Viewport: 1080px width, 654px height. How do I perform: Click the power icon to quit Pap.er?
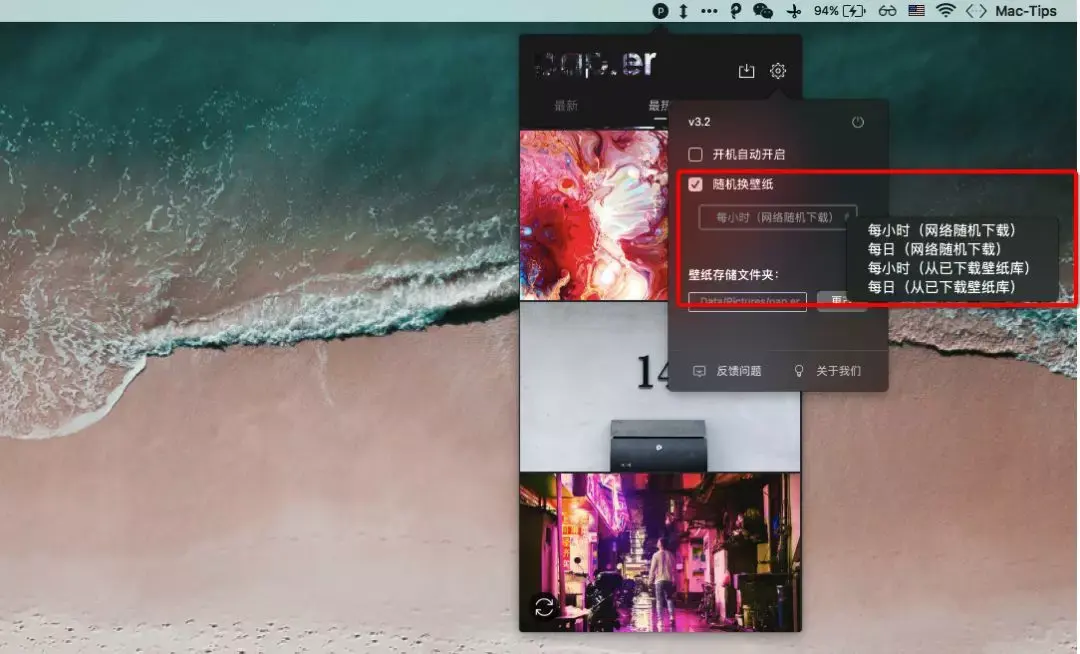coord(858,120)
